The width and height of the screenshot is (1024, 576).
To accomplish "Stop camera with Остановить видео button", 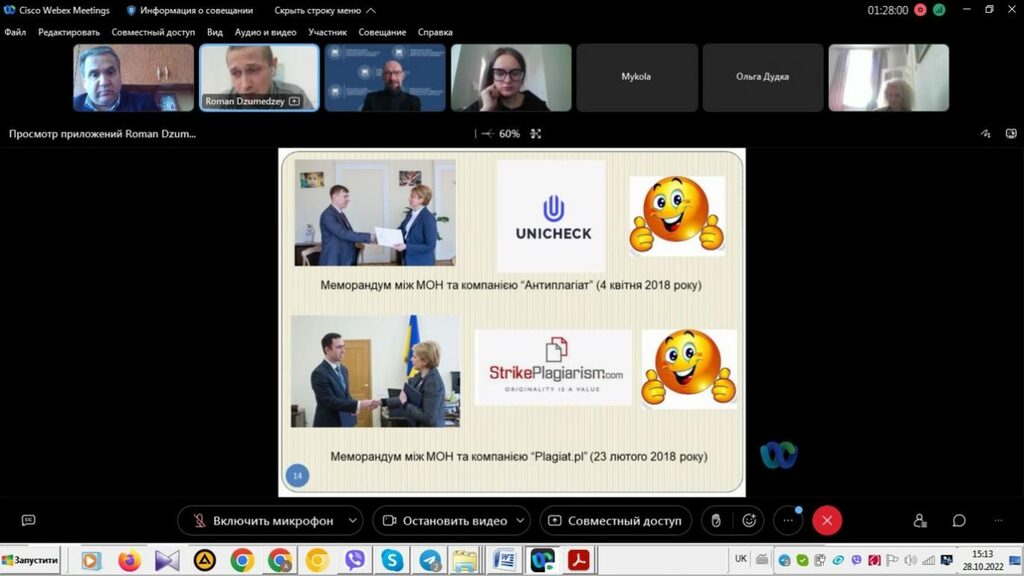I will tap(446, 520).
